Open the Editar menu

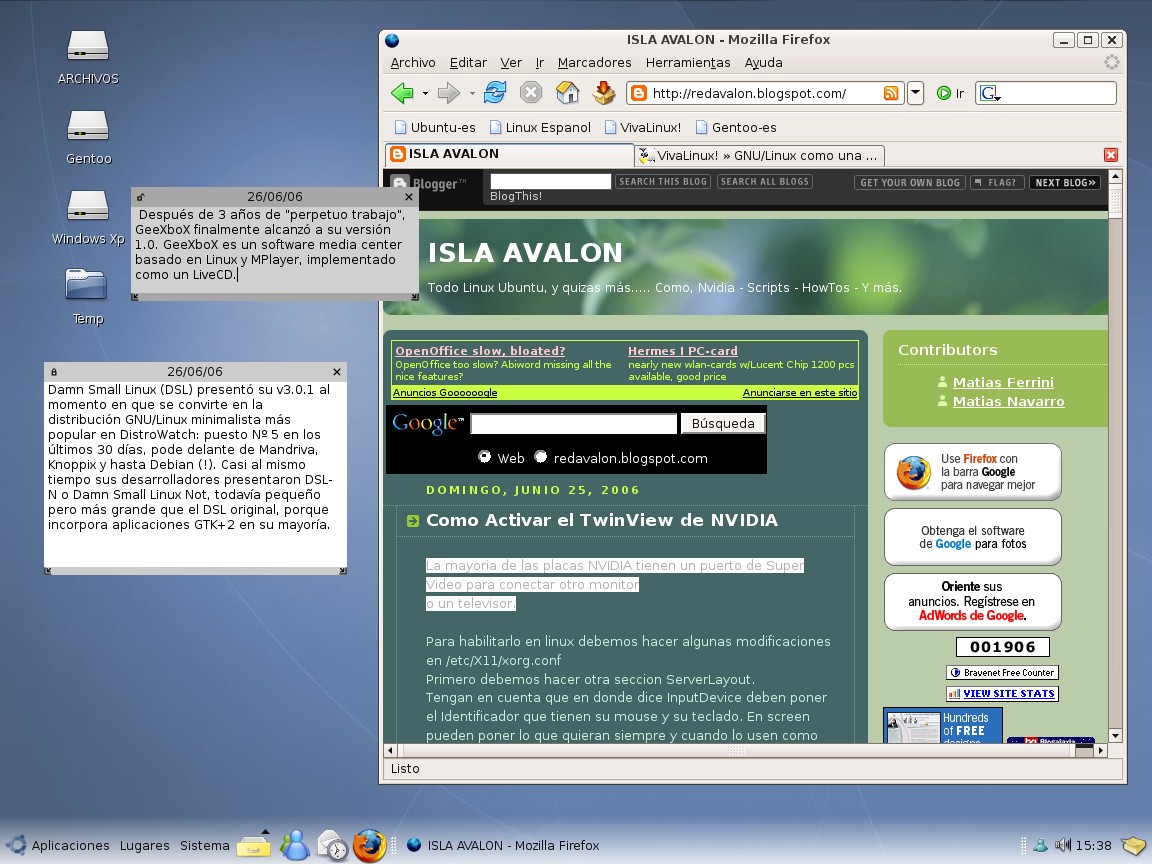pos(468,62)
